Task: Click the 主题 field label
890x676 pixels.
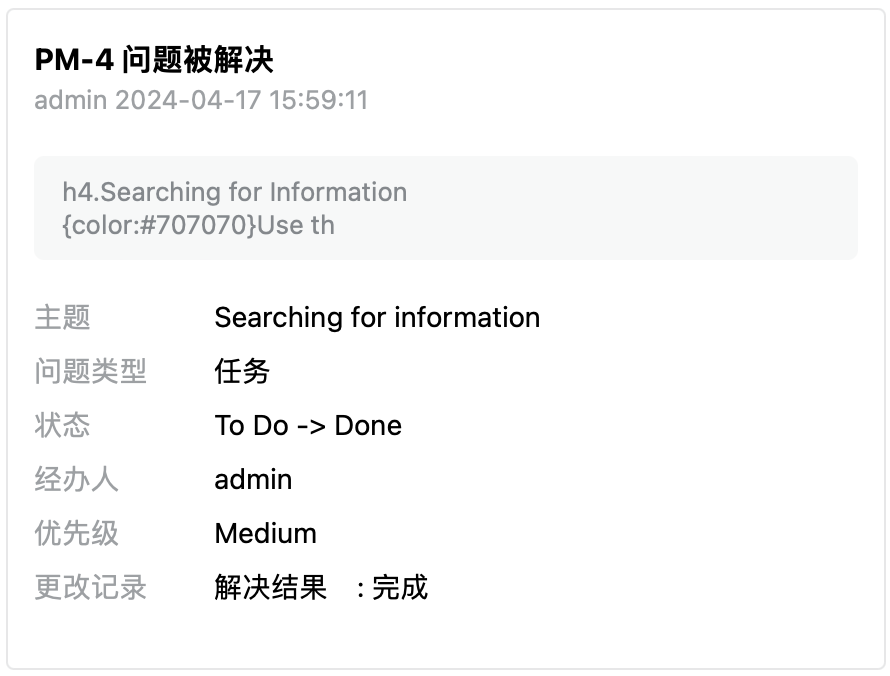Action: coord(62,318)
